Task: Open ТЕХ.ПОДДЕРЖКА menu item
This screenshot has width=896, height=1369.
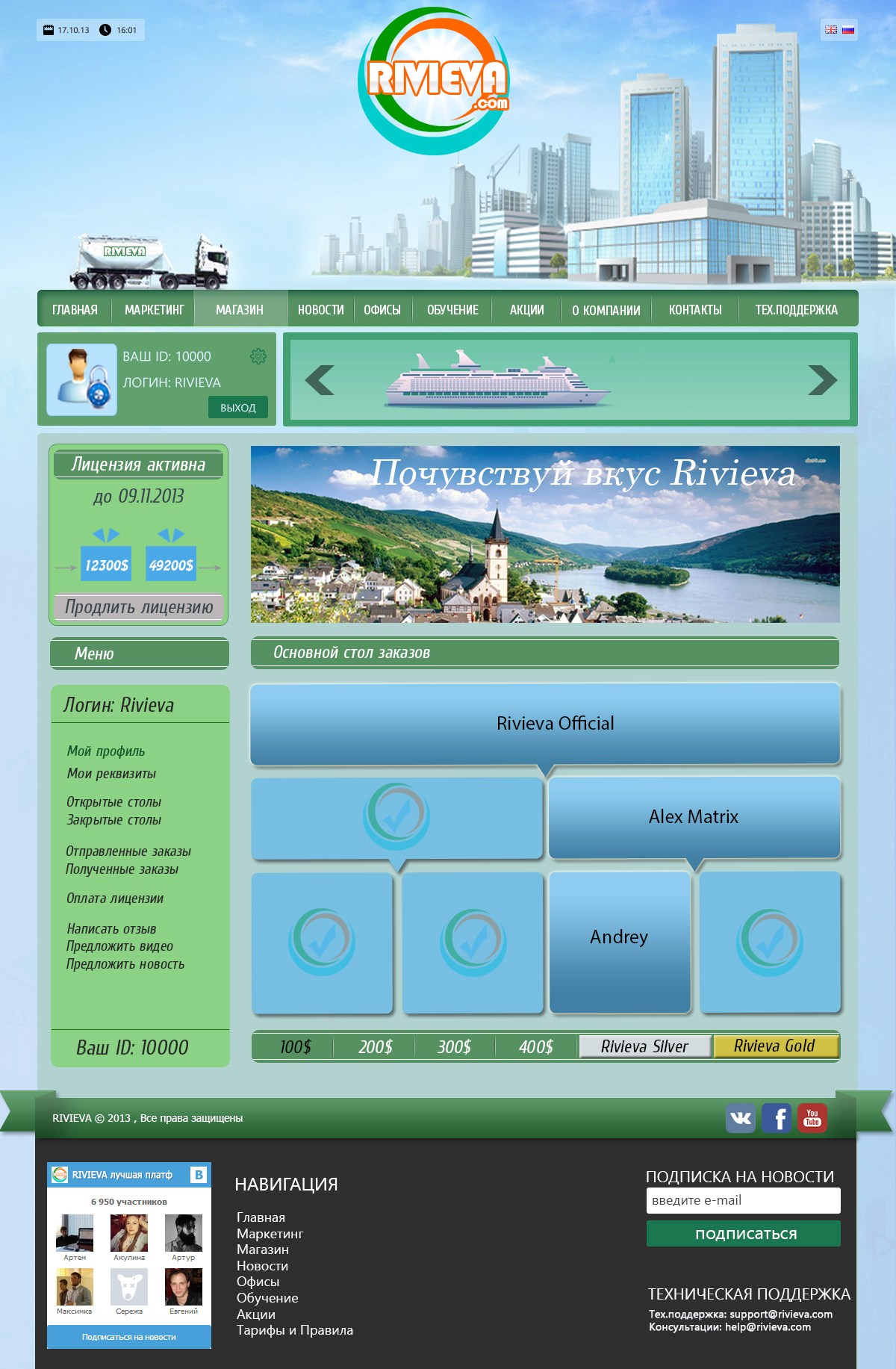Action: [x=796, y=309]
